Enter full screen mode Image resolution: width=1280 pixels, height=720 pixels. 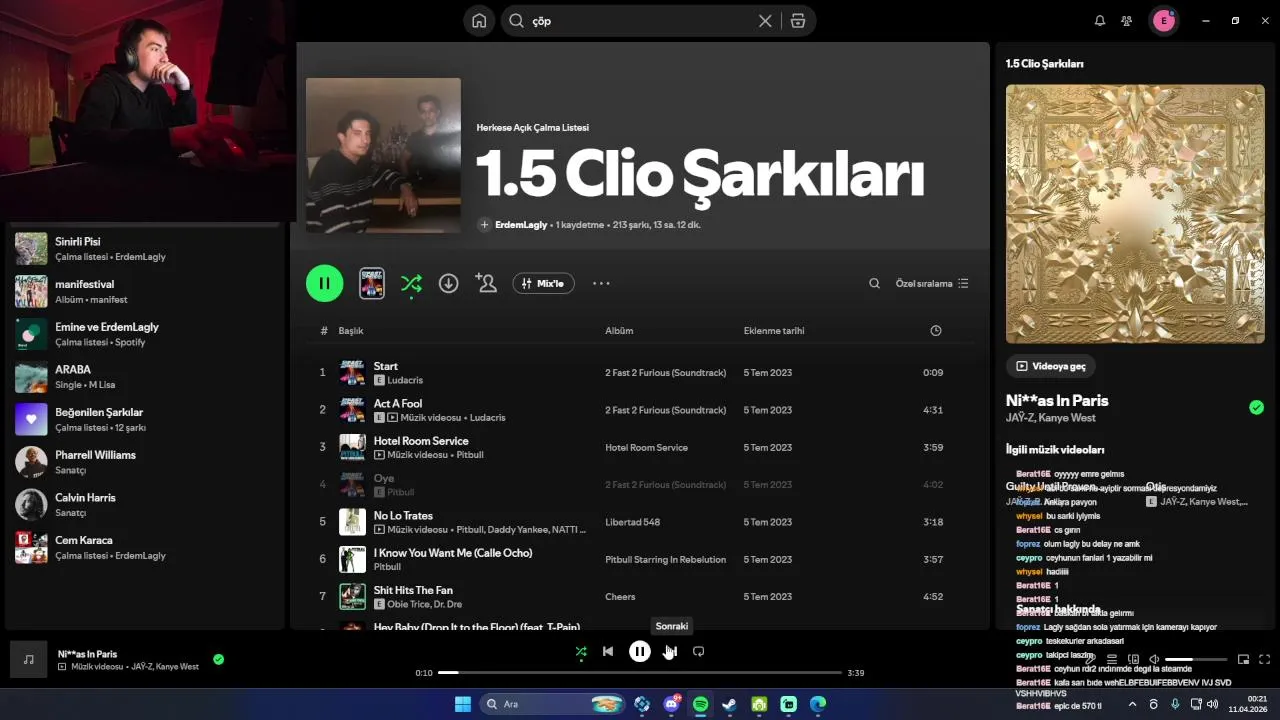coord(1265,659)
